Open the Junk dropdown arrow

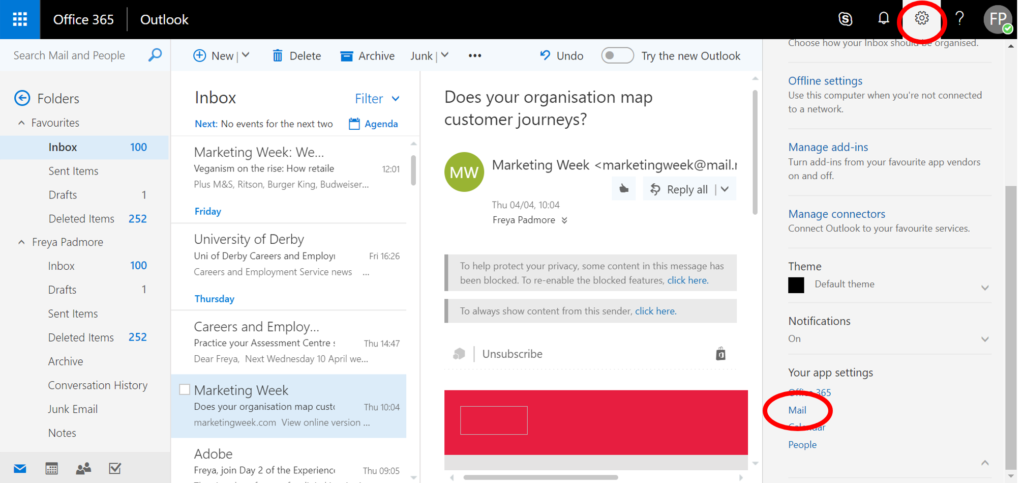click(444, 55)
